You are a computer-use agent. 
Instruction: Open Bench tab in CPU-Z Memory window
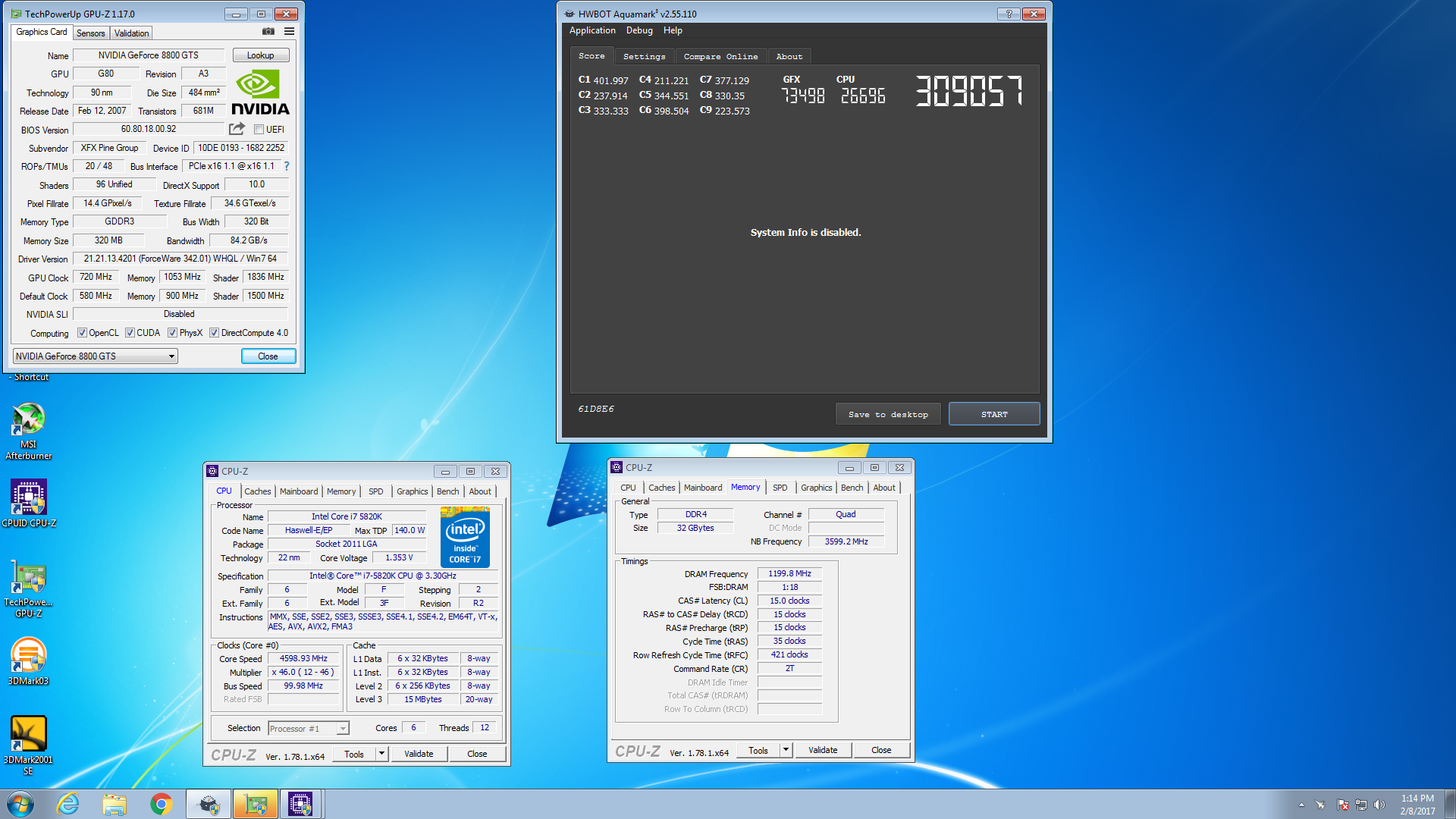coord(852,488)
